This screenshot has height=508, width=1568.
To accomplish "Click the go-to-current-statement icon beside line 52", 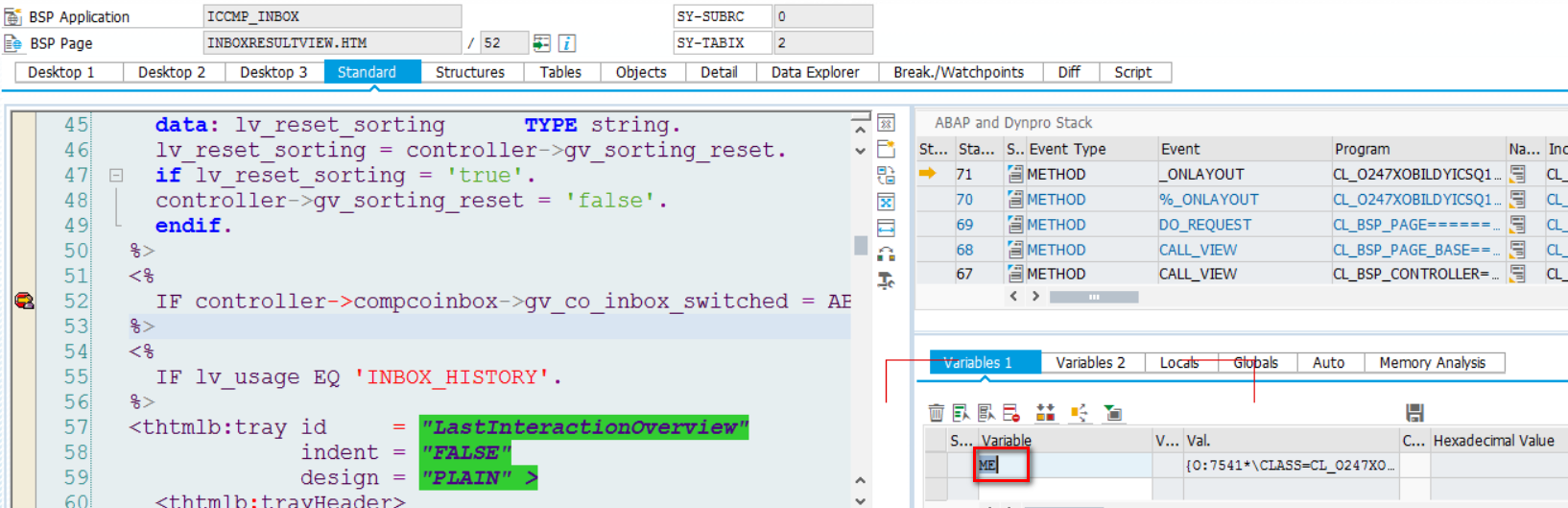I will (x=542, y=43).
